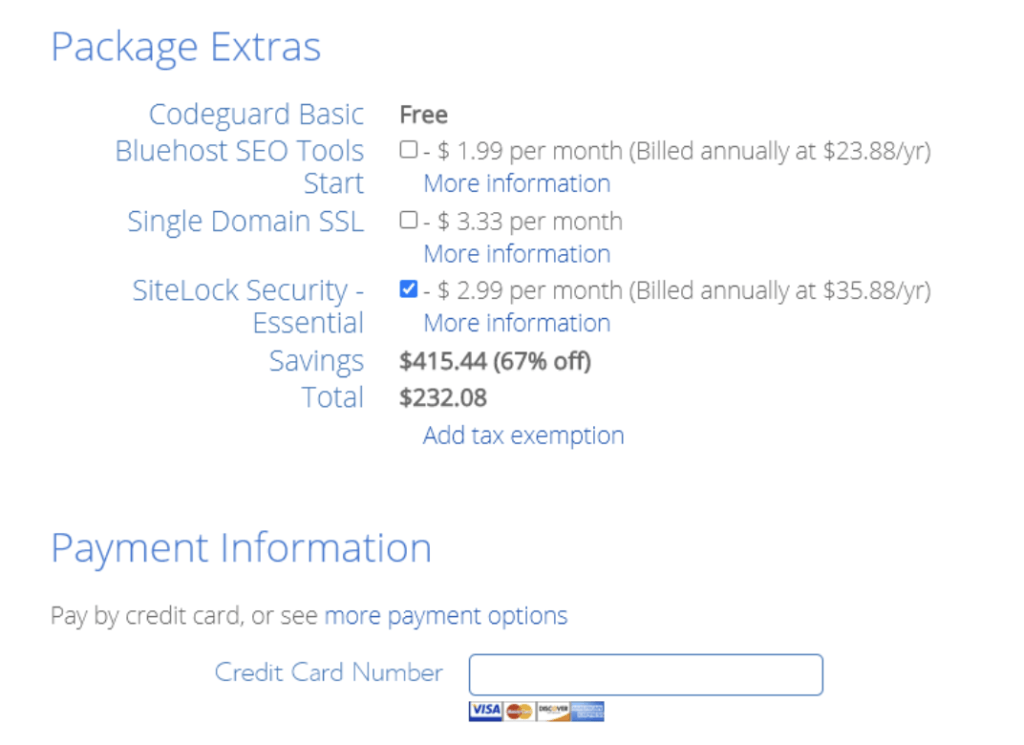Click the Codeguard Basic label
Screen dimensions: 1024x745
[x=257, y=113]
